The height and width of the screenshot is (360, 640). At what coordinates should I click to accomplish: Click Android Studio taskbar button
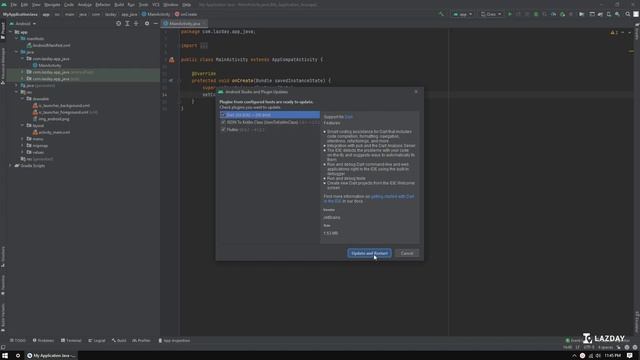(x=51, y=356)
